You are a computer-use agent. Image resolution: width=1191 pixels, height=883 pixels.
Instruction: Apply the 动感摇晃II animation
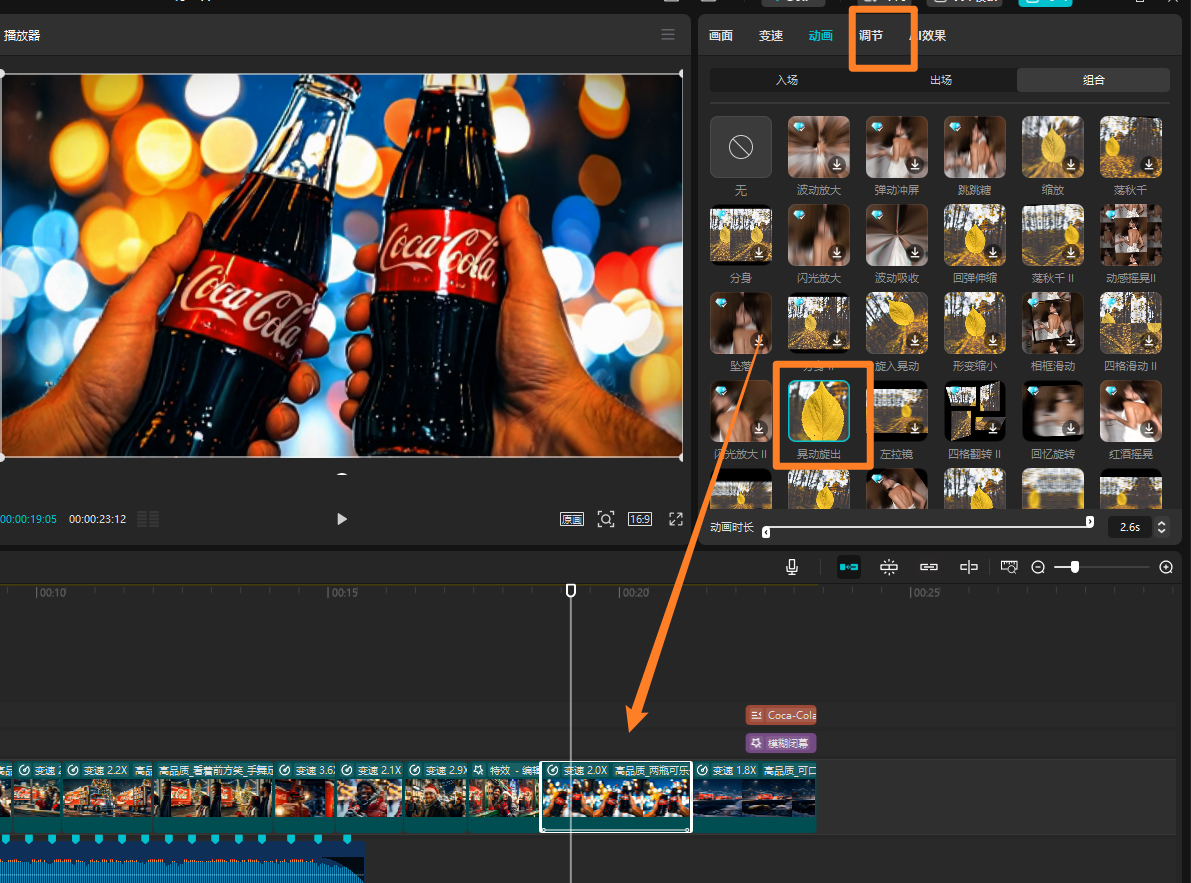pos(1130,235)
